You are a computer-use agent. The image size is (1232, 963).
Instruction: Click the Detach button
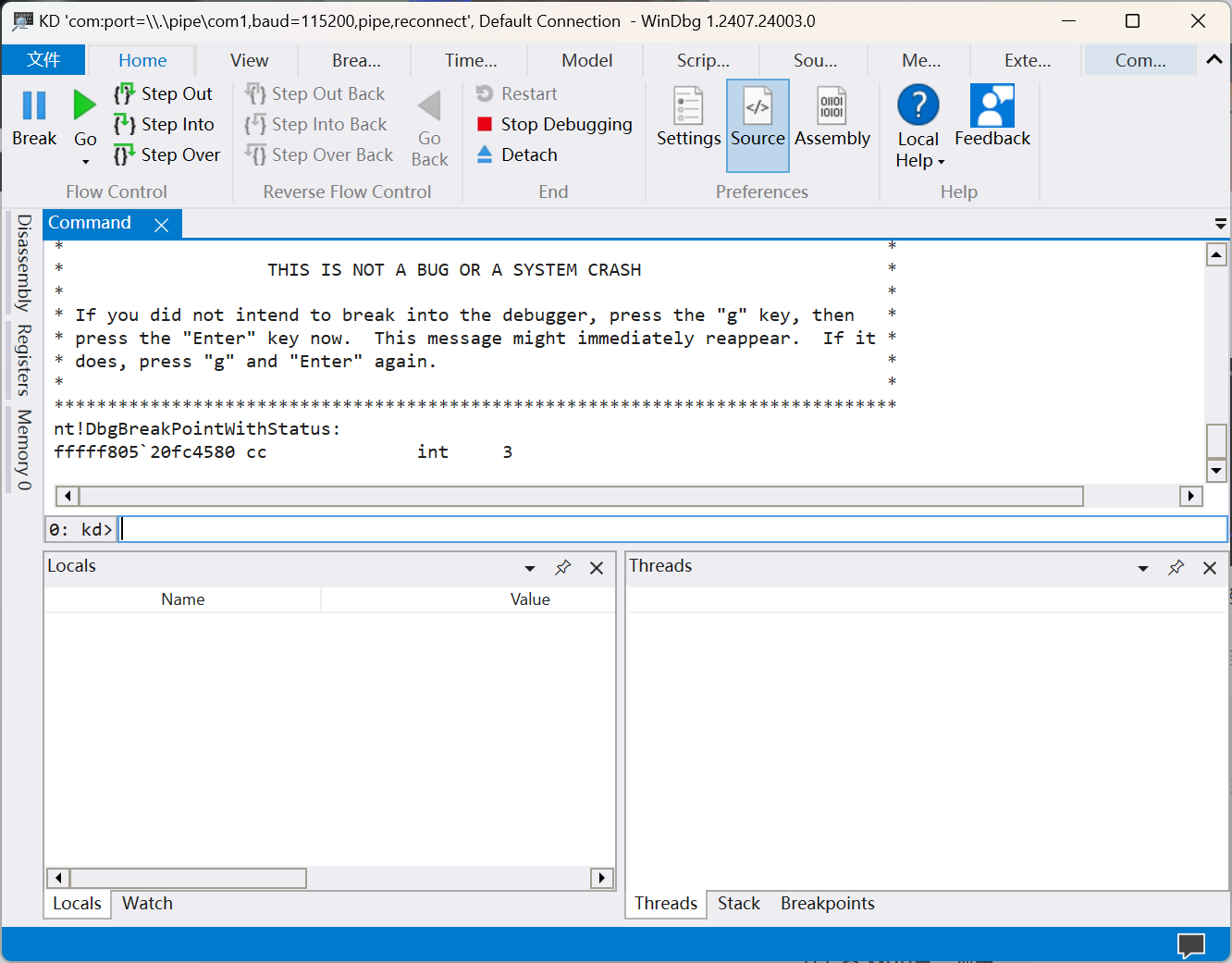[517, 154]
